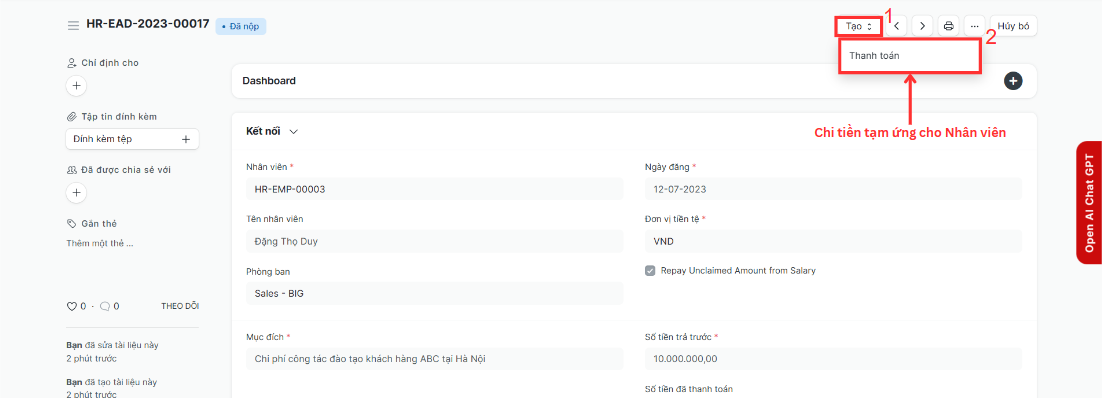Click Tên nhân viên field Đặng Thọ Duy
This screenshot has height=398, width=1102.
coord(434,241)
